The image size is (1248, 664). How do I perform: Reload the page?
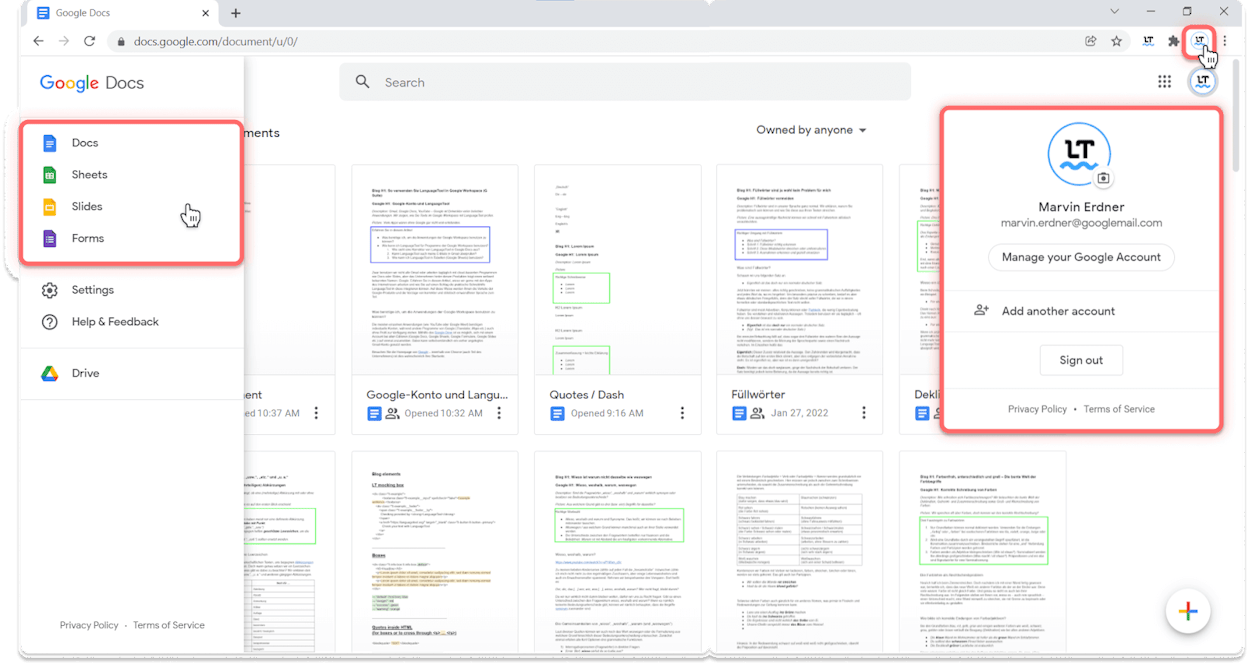89,41
